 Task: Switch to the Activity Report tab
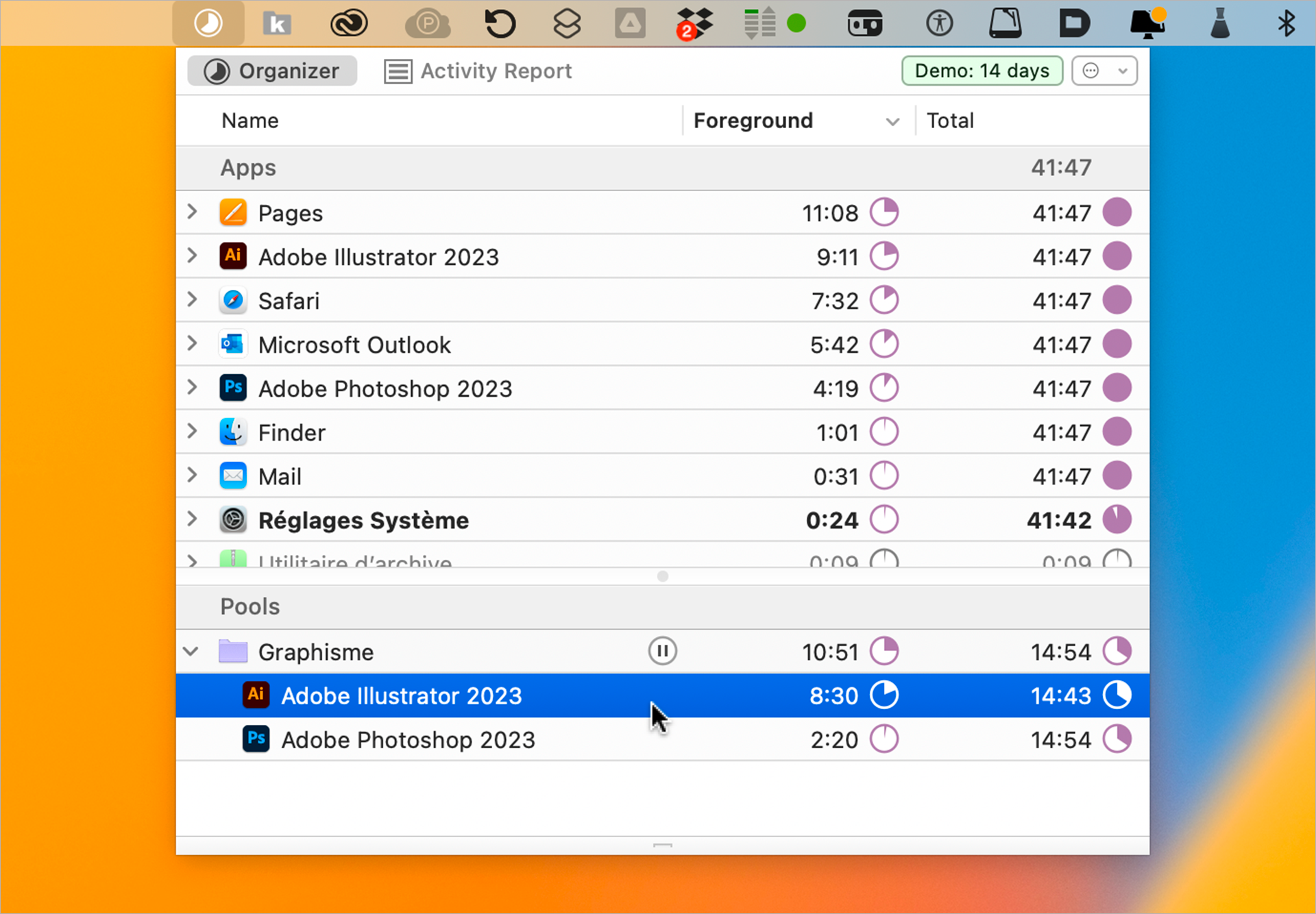point(478,71)
